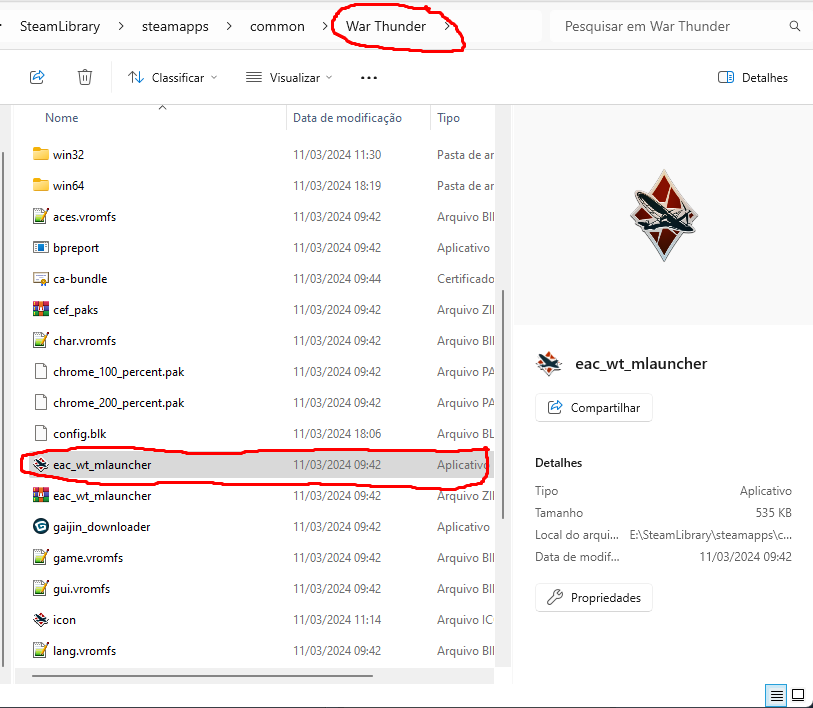Click the Delete trash can icon

[x=85, y=77]
